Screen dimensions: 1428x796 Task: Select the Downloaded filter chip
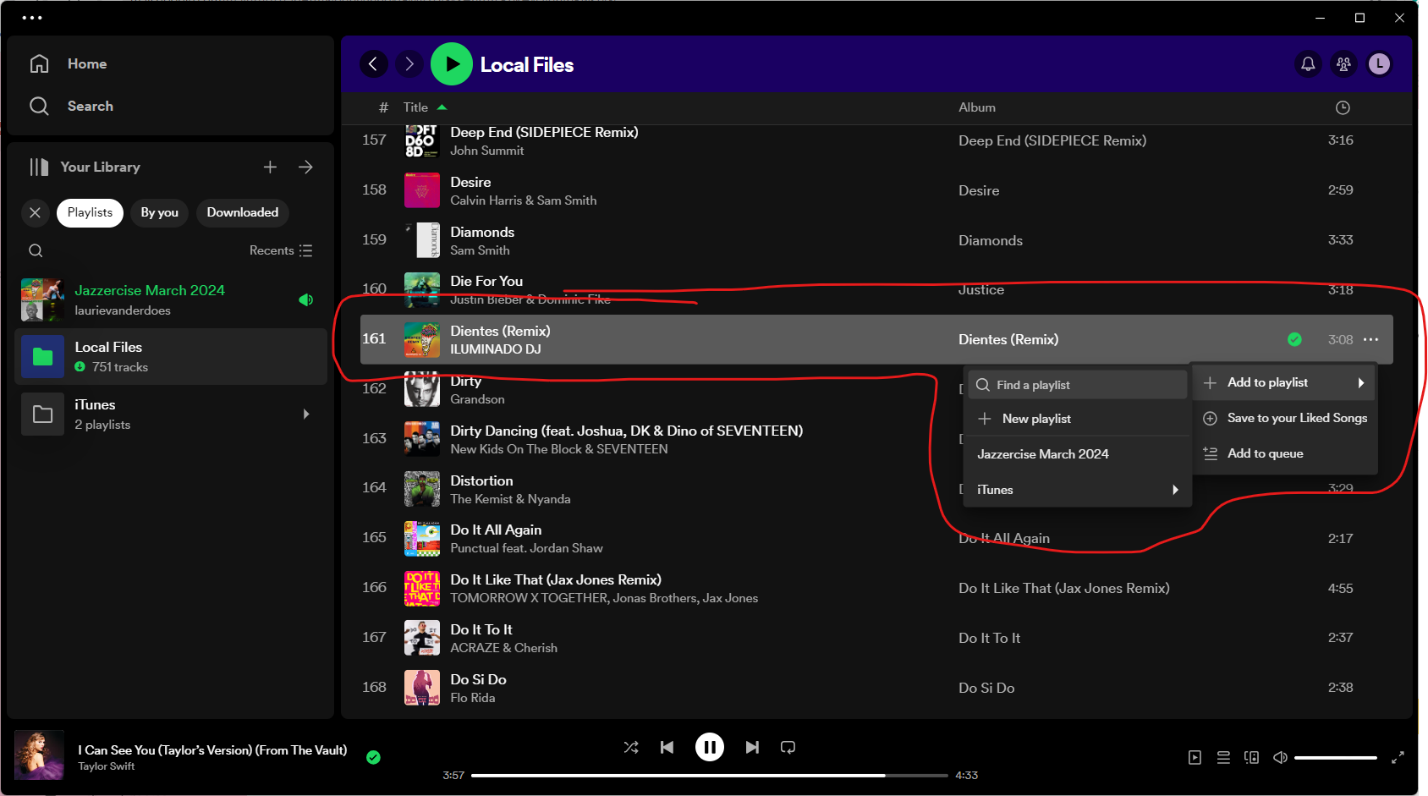pyautogui.click(x=242, y=213)
